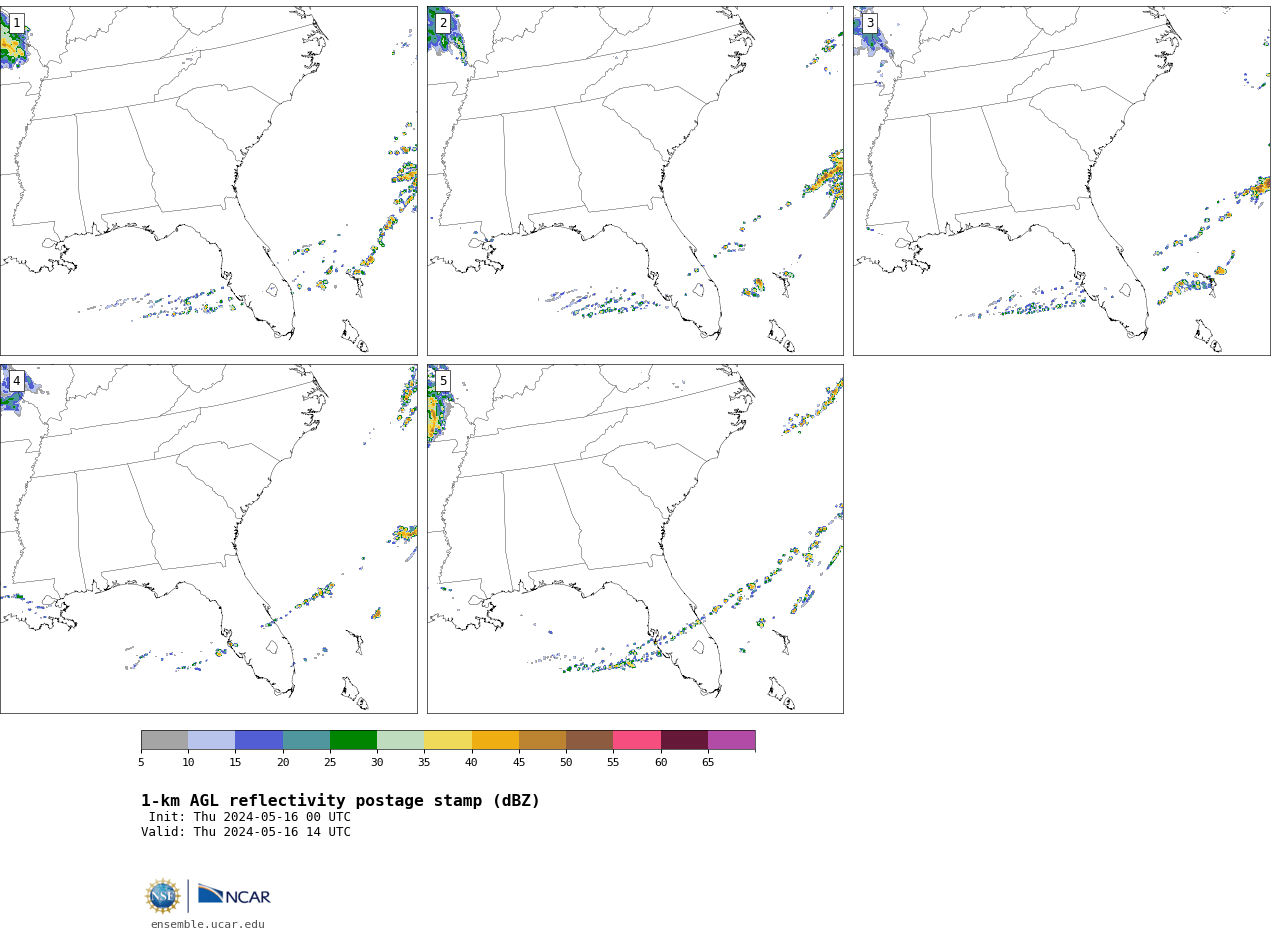Image resolution: width=1280 pixels, height=936 pixels.
Task: Click the gray 5-10 dBZ color swatch
Action: [164, 740]
